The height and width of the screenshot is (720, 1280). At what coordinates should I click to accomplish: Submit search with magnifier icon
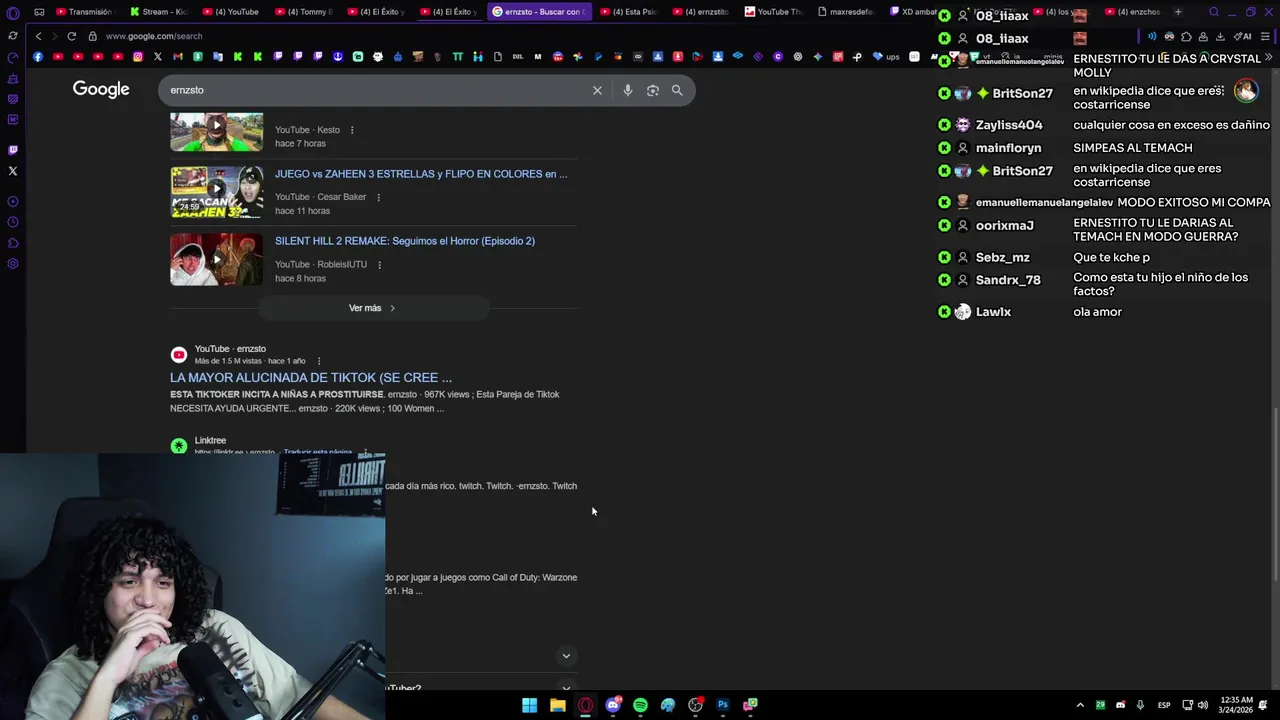677,90
